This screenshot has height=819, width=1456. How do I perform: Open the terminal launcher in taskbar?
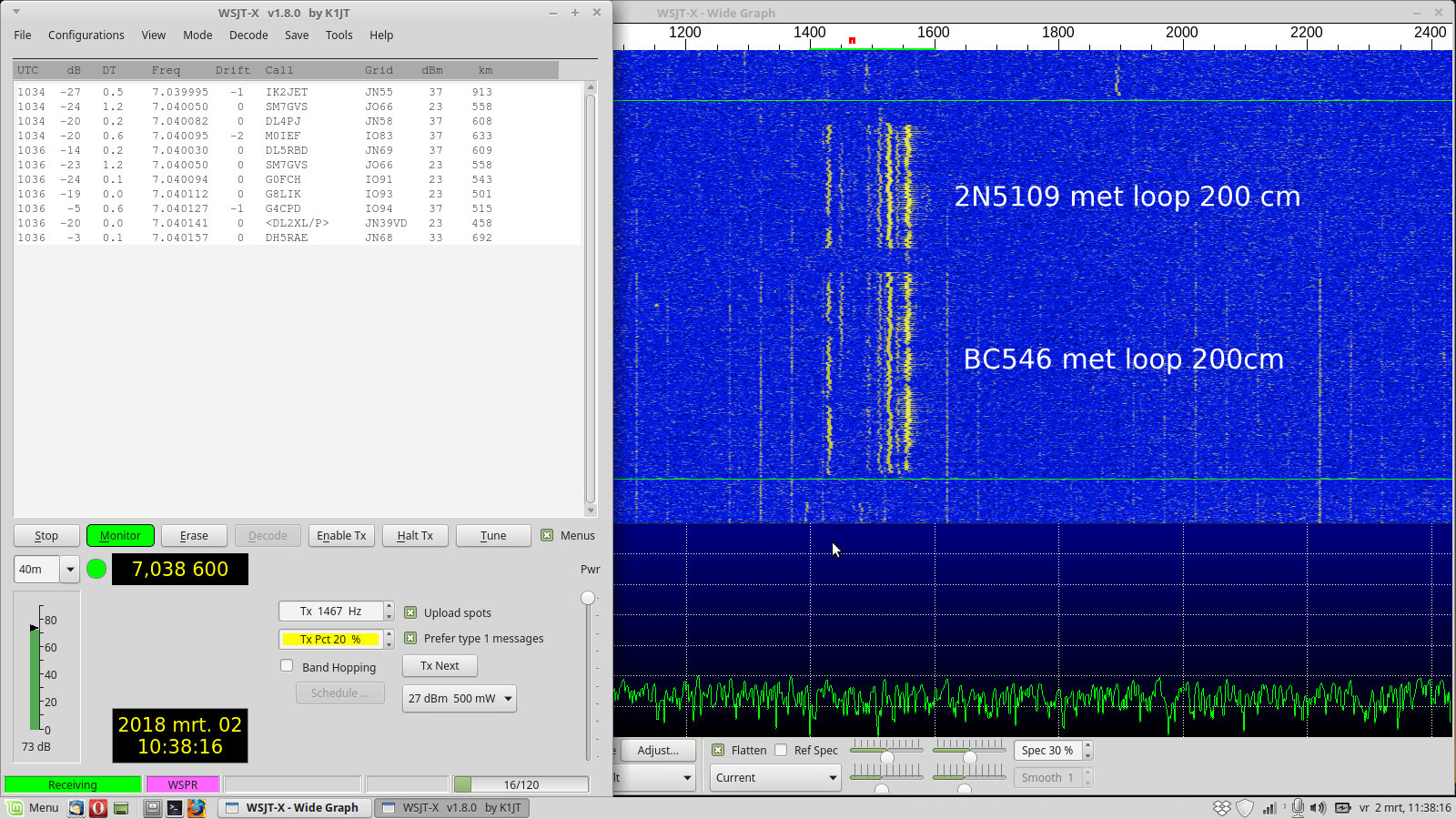[x=174, y=808]
